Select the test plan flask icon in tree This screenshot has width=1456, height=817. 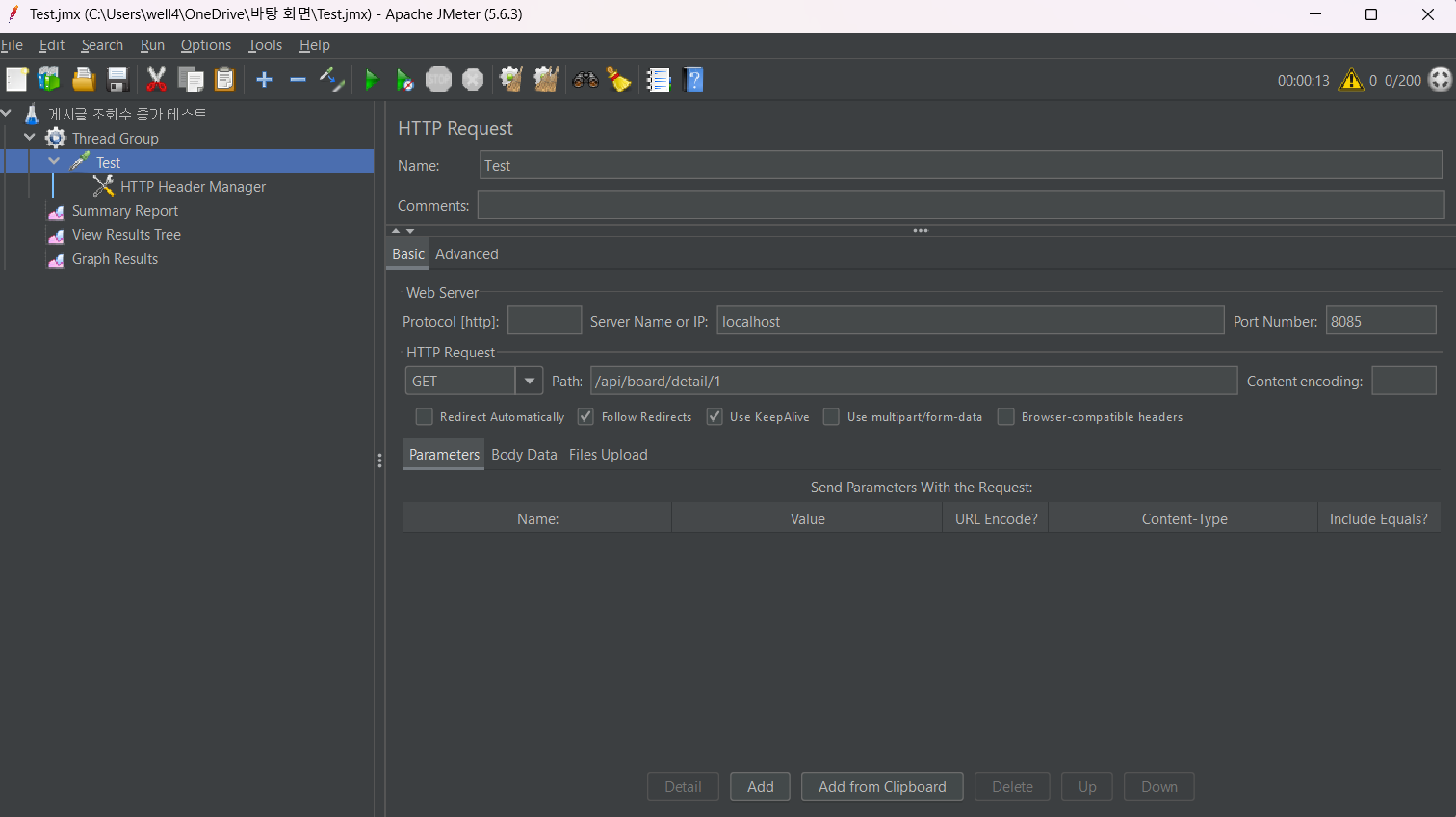(32, 114)
